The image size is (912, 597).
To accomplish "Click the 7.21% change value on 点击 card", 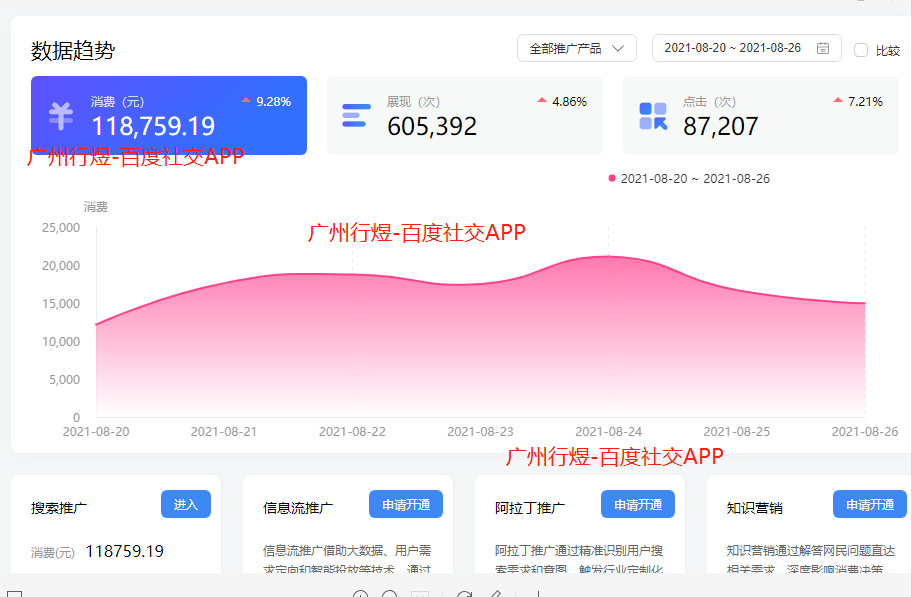I will 865,101.
